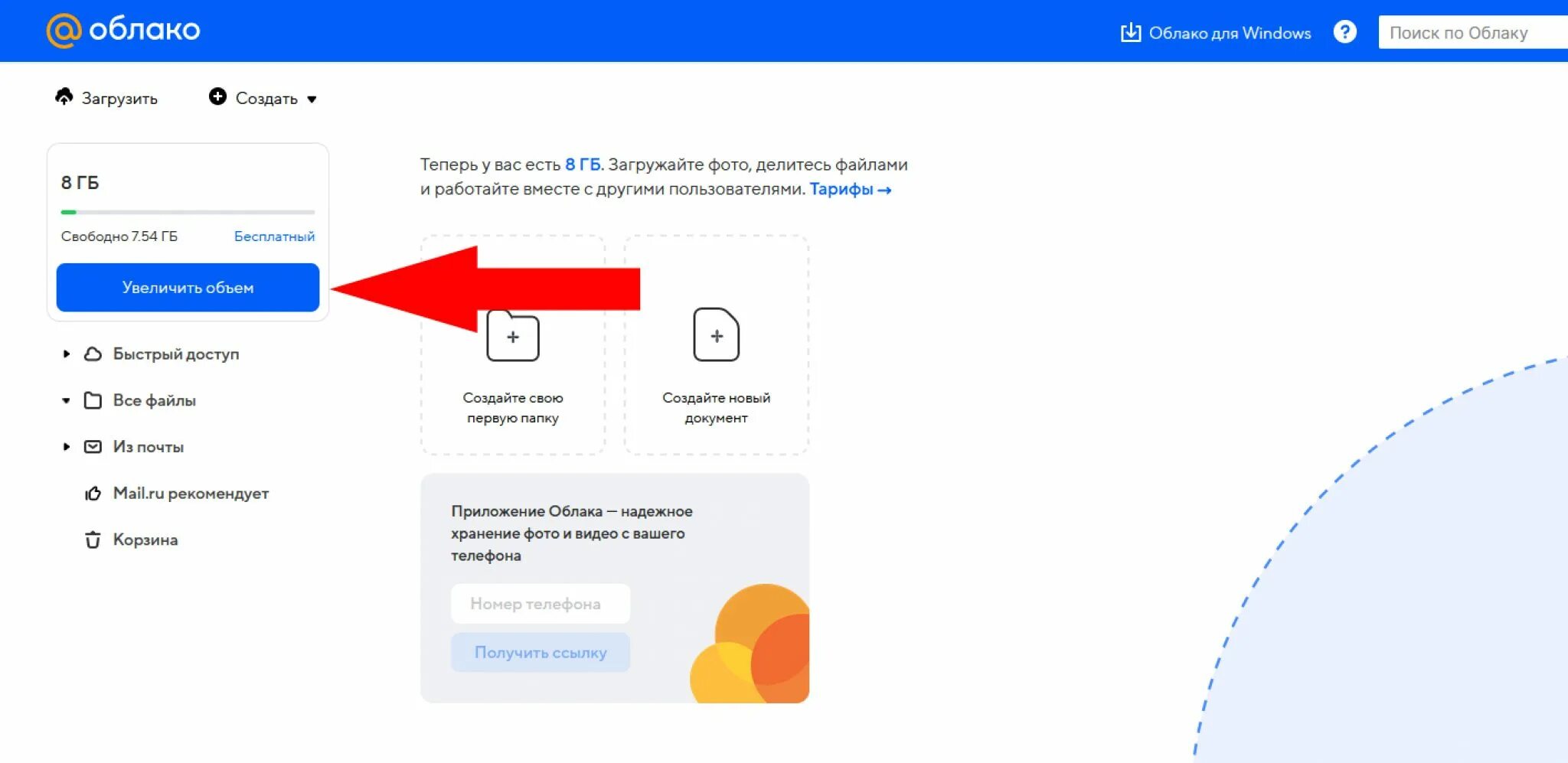Click the Mail.ru Облако logo
Viewport: 1568px width, 763px height.
point(123,31)
